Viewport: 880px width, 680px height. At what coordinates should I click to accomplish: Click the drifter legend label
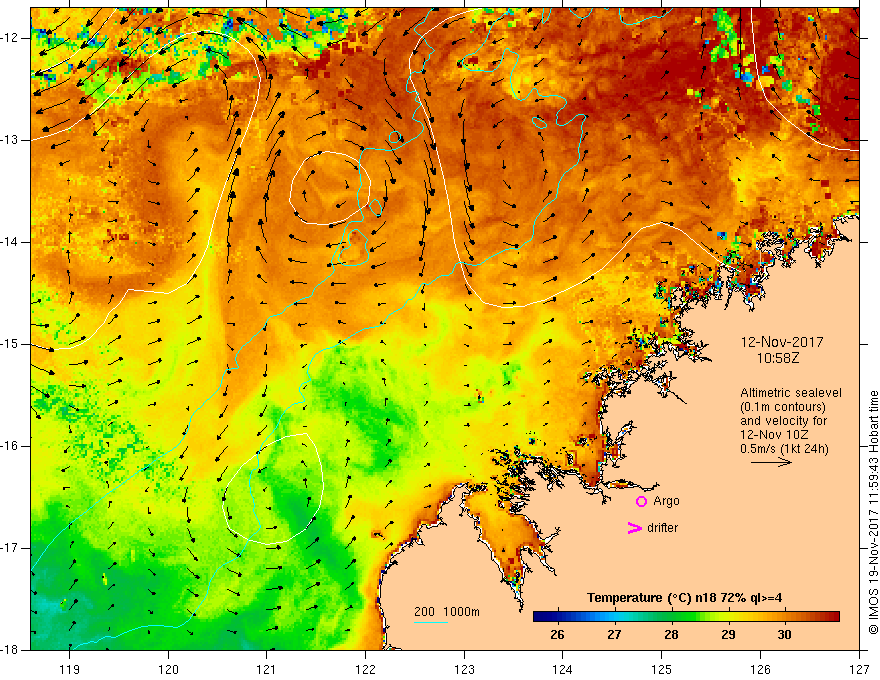click(662, 528)
